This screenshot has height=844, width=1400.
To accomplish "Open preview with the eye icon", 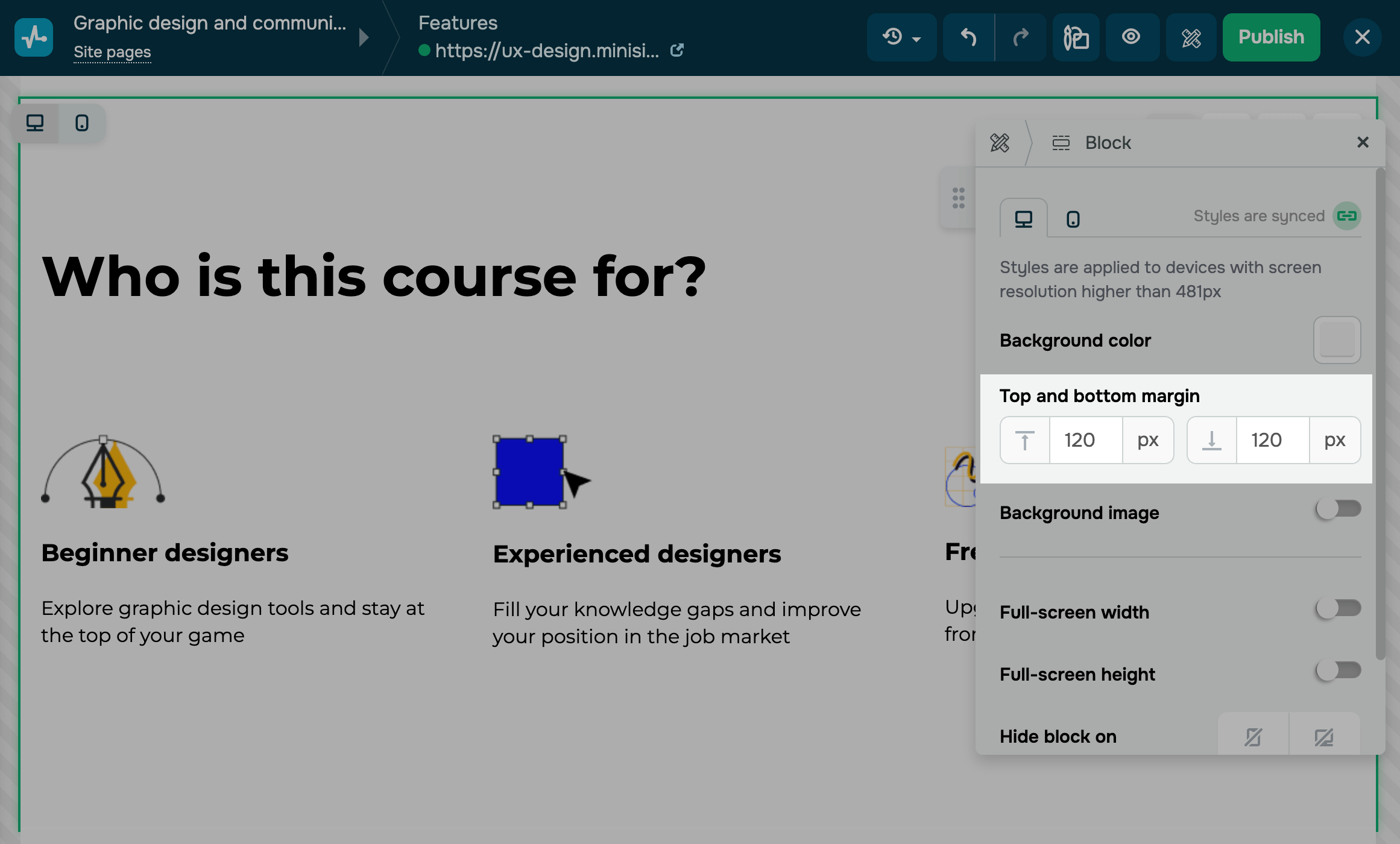I will (1132, 37).
